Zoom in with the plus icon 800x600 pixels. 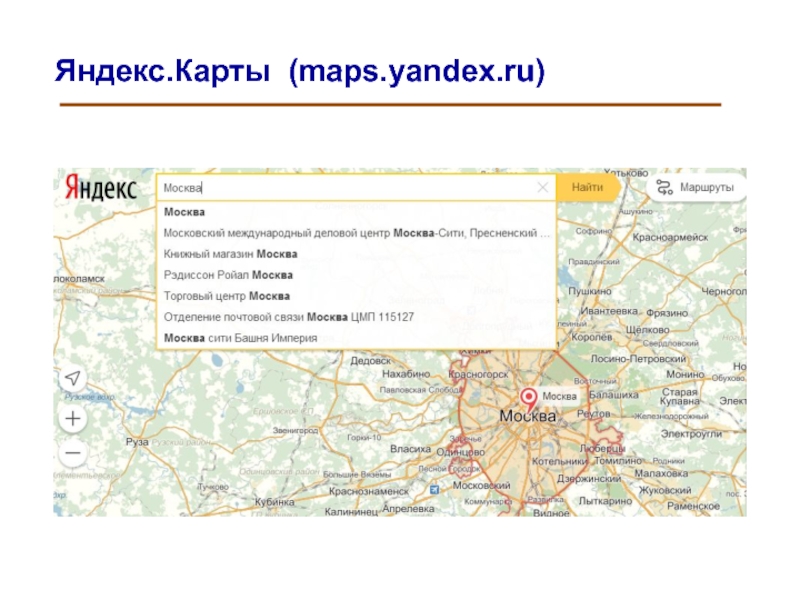tap(73, 419)
